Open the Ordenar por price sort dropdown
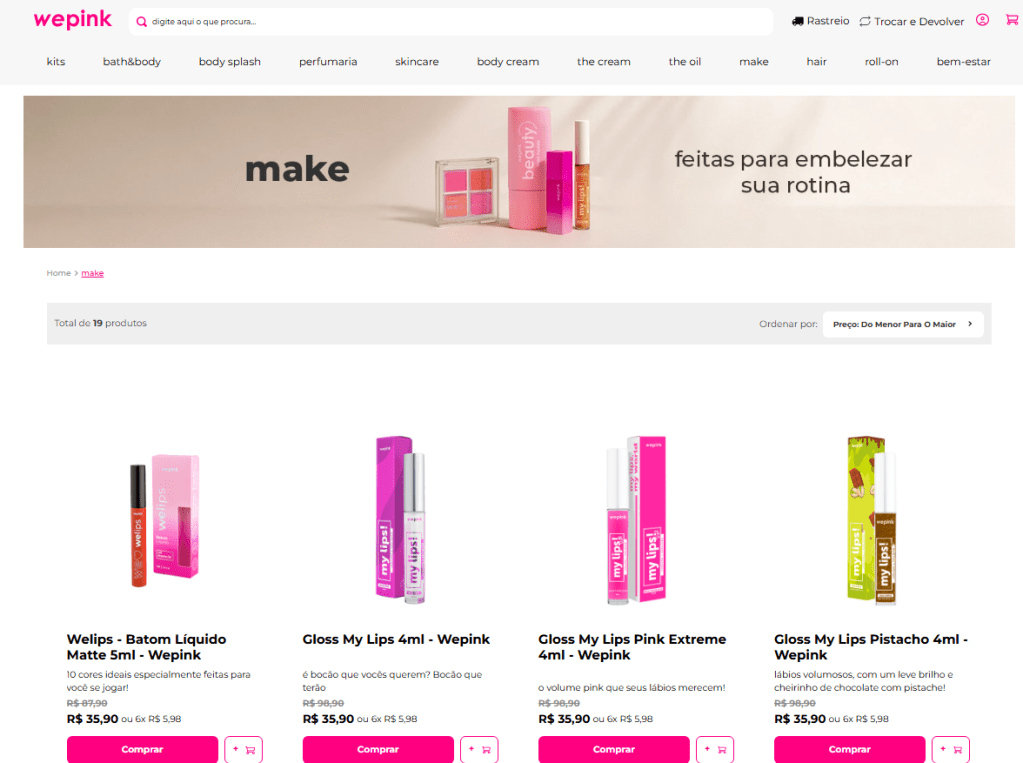This screenshot has width=1023, height=763. (x=903, y=324)
